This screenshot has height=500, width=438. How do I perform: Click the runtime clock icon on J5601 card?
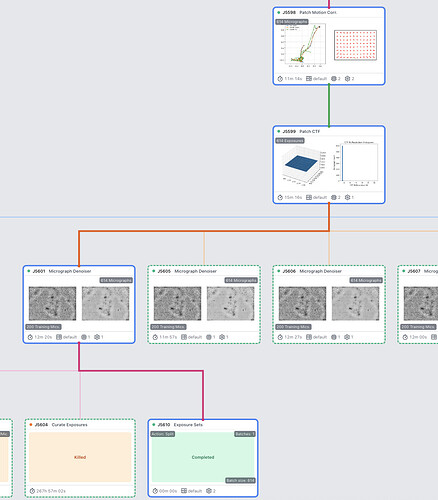(x=30, y=337)
